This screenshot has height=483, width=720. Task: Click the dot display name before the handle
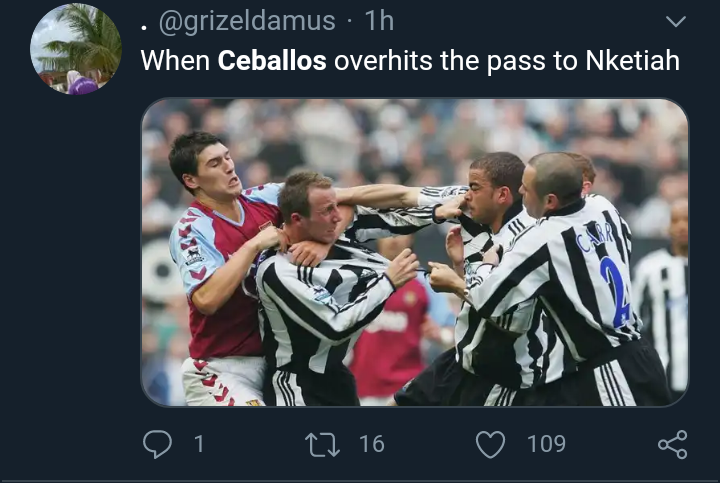point(145,23)
